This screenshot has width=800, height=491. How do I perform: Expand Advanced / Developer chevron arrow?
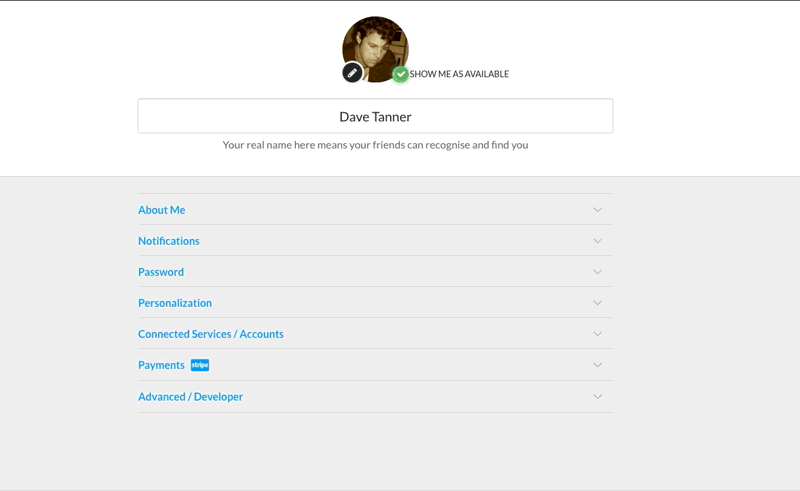[597, 397]
